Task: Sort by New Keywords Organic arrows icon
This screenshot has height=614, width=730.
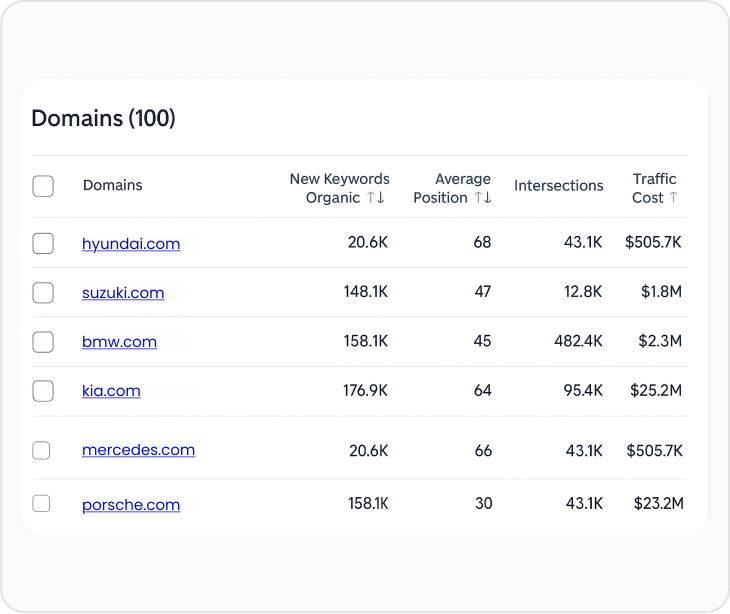Action: pos(376,198)
